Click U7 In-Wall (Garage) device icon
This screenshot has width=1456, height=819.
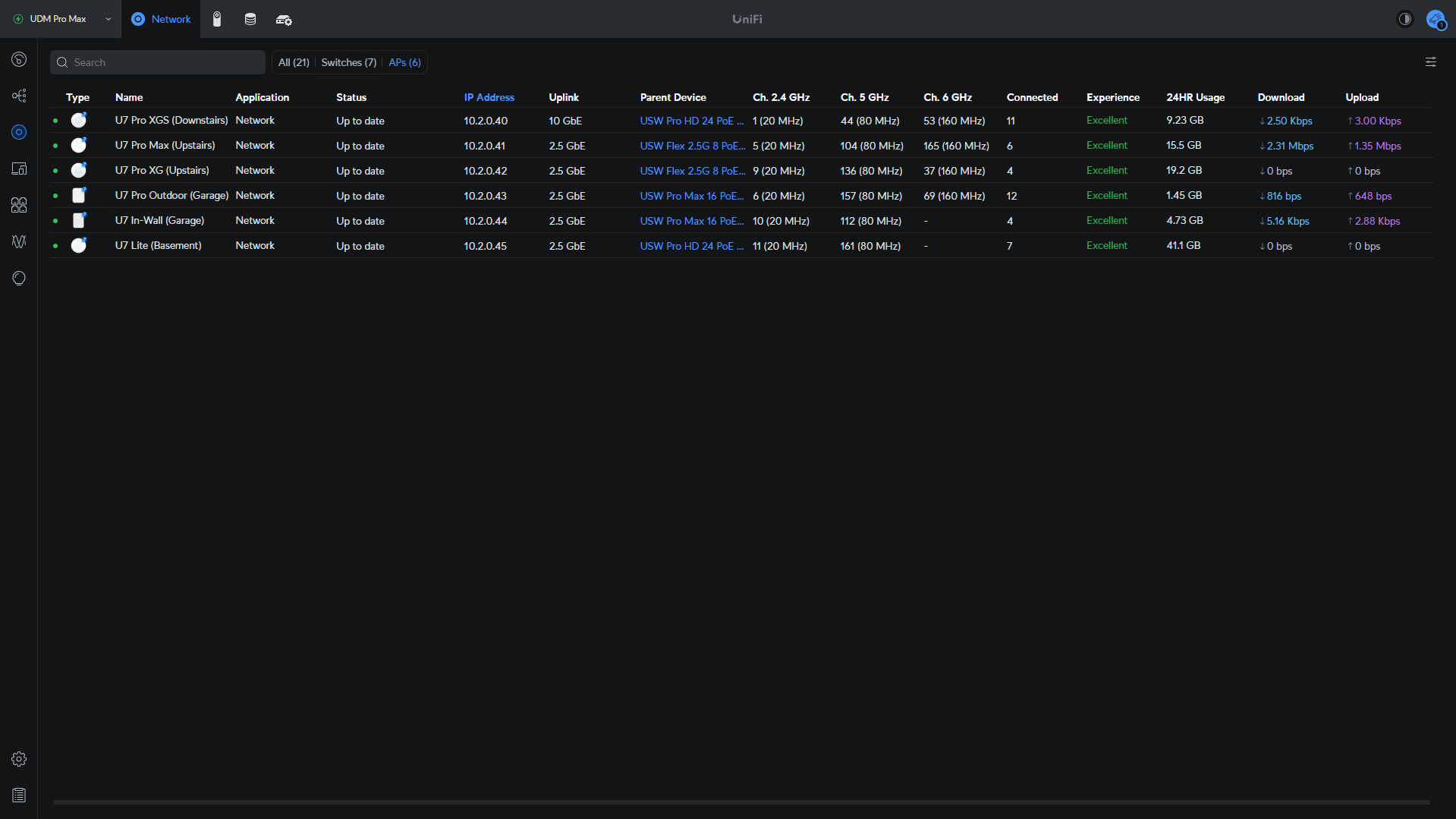tap(79, 220)
